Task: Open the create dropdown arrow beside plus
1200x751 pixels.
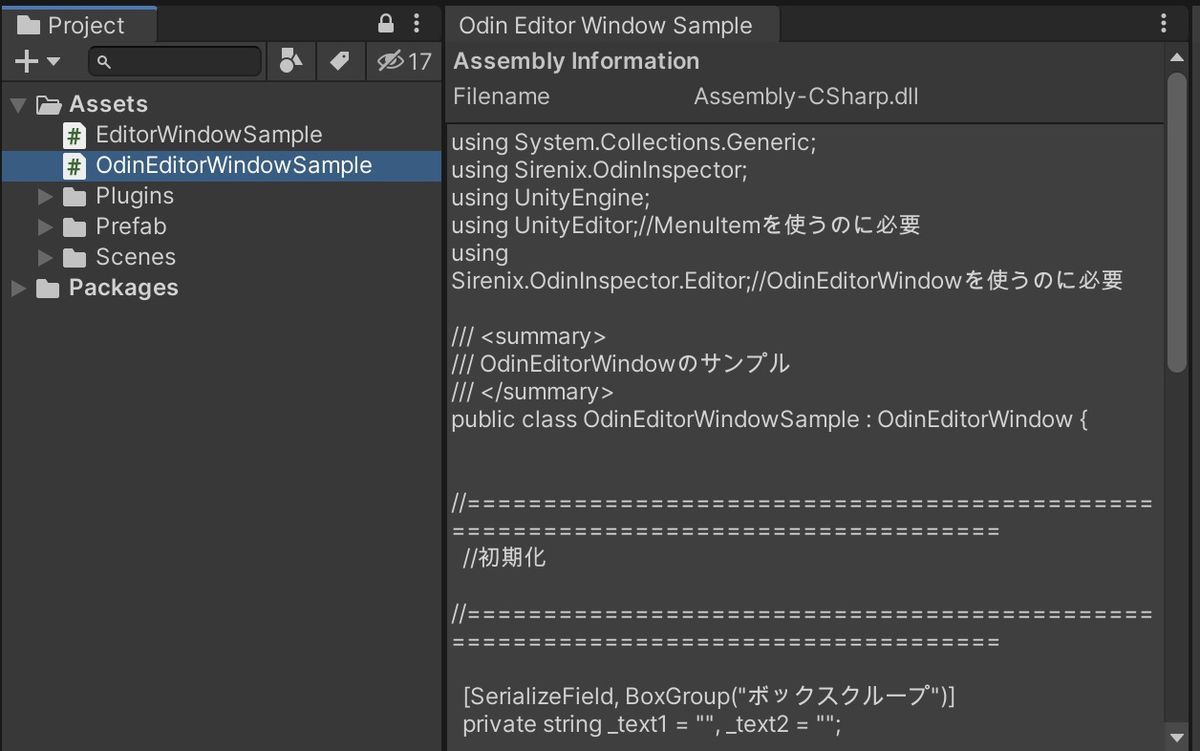Action: (x=54, y=62)
